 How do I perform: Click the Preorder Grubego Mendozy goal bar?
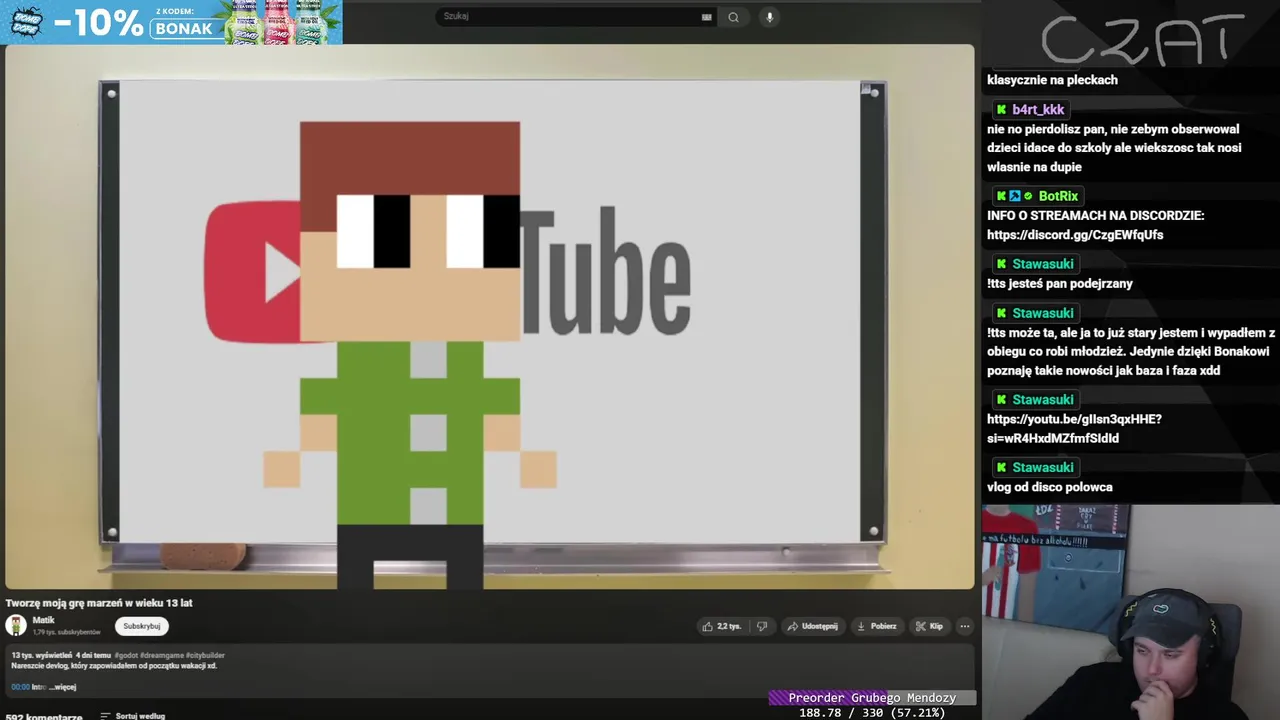tap(872, 698)
